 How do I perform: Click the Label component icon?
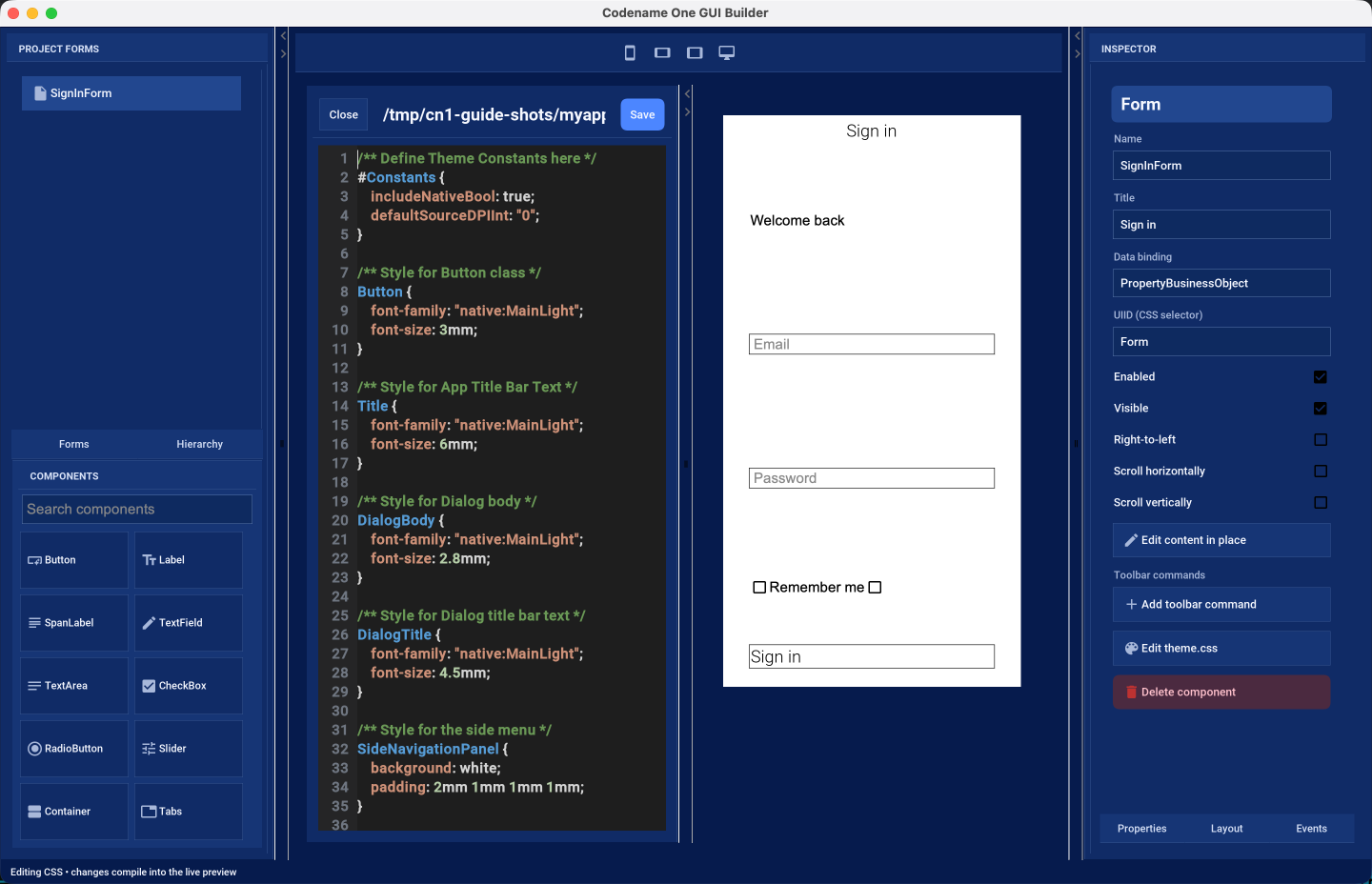[x=149, y=560]
